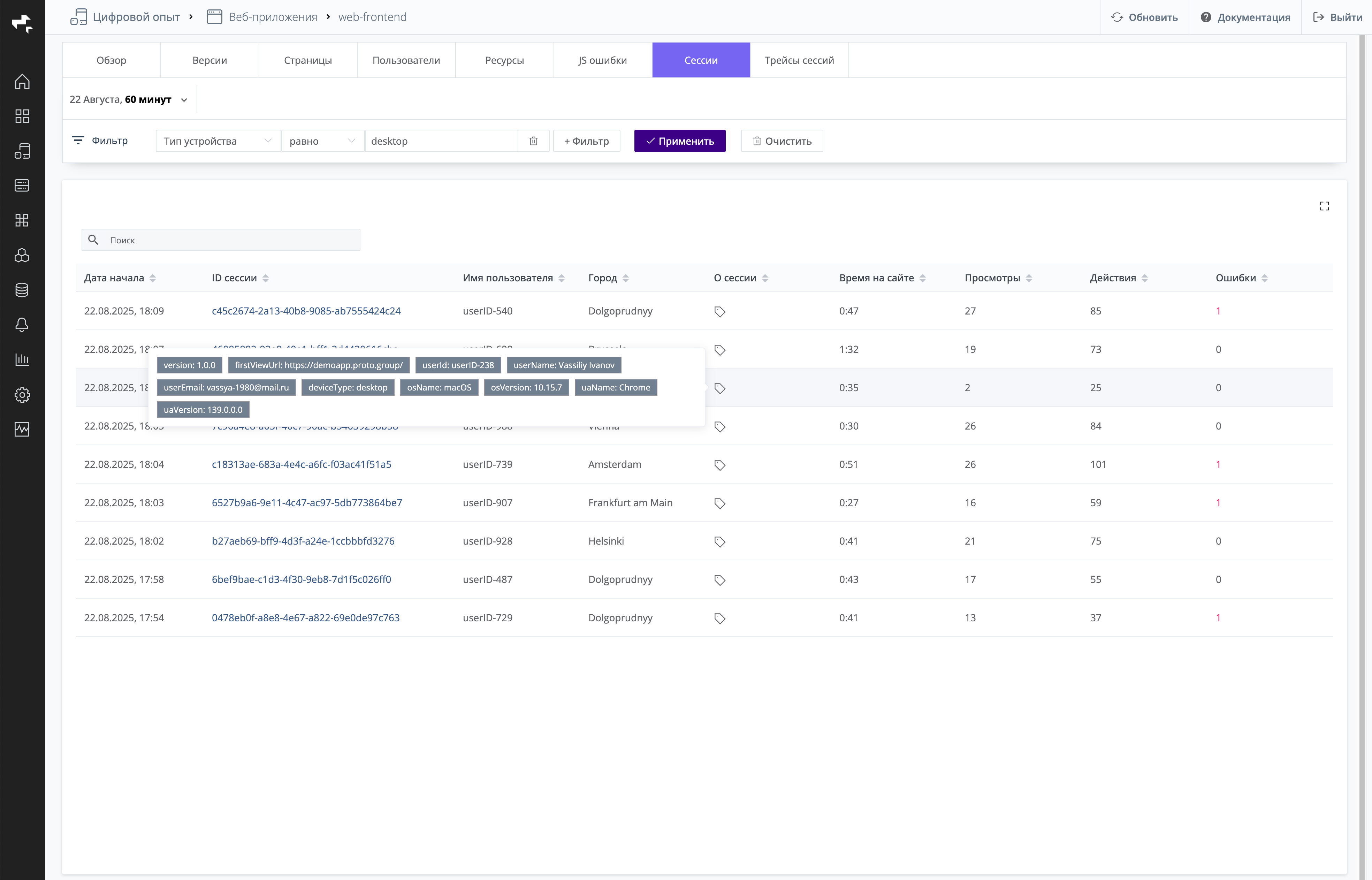Click the Очистить button
The width and height of the screenshot is (1372, 880).
(x=782, y=141)
